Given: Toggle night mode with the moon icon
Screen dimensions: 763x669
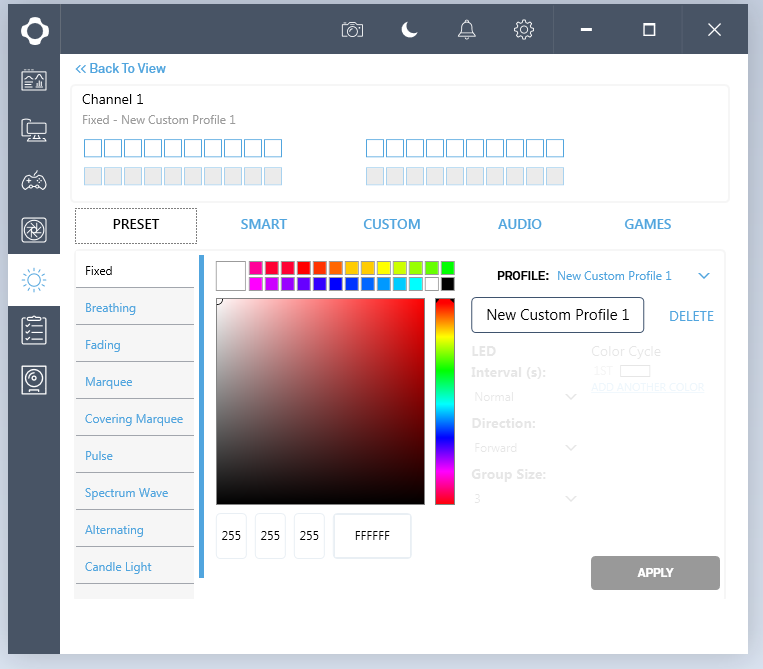Looking at the screenshot, I should click(409, 30).
